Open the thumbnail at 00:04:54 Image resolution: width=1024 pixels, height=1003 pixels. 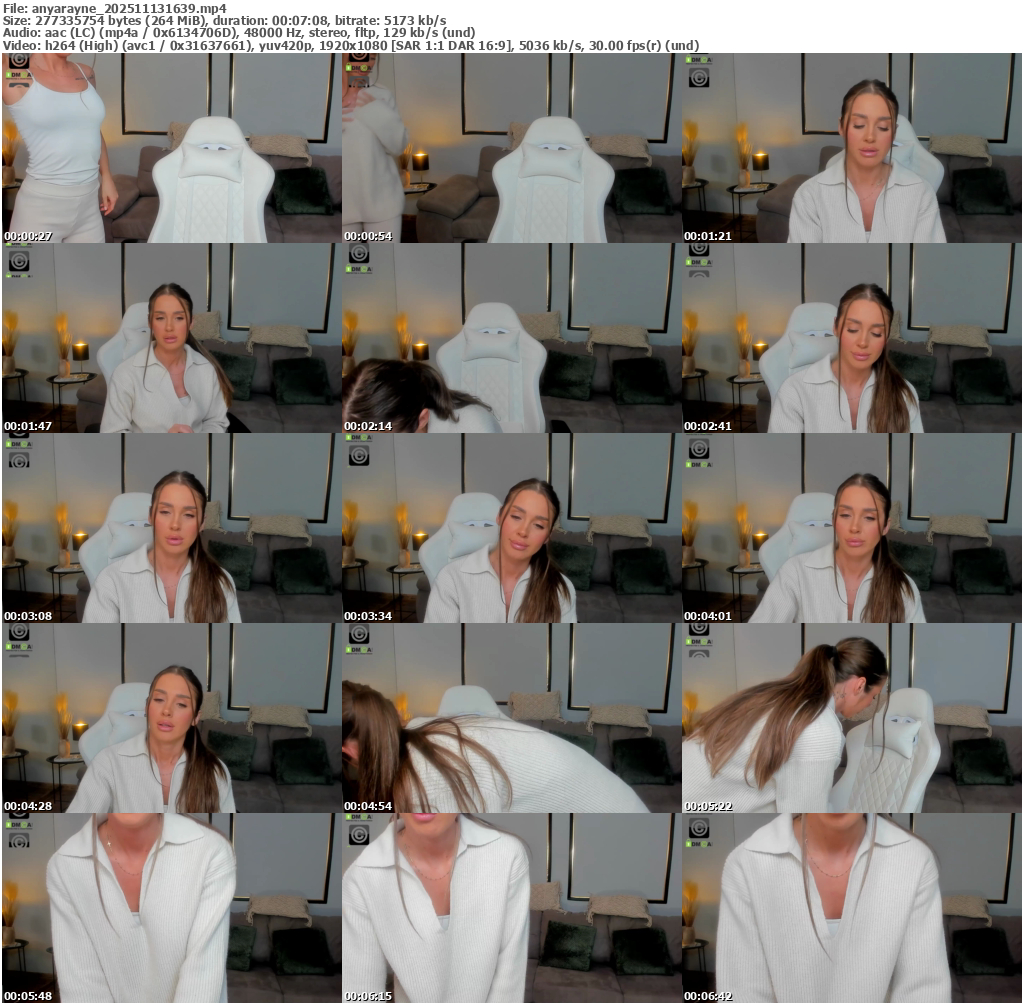pyautogui.click(x=511, y=718)
